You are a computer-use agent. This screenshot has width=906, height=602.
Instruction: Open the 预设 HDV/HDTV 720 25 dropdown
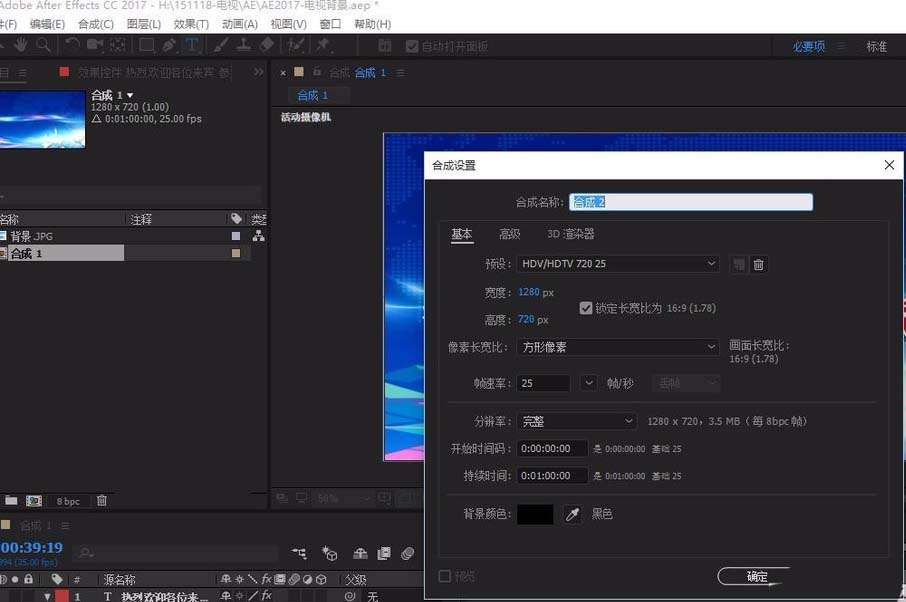617,264
